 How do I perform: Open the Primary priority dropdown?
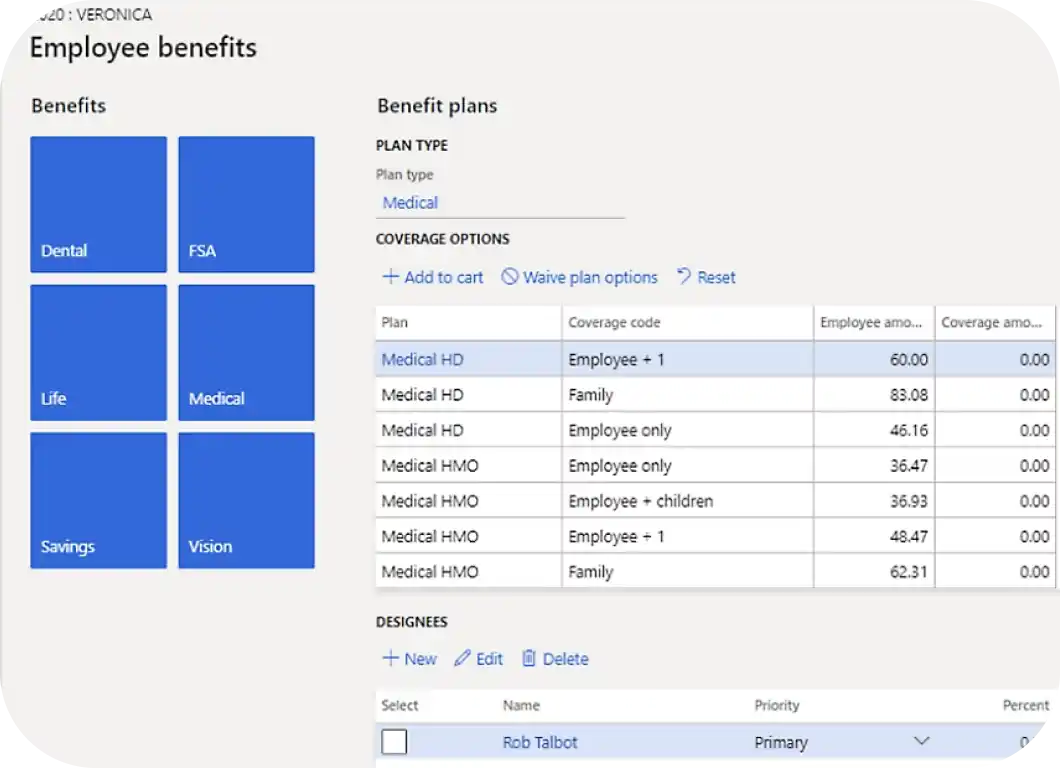coord(920,742)
